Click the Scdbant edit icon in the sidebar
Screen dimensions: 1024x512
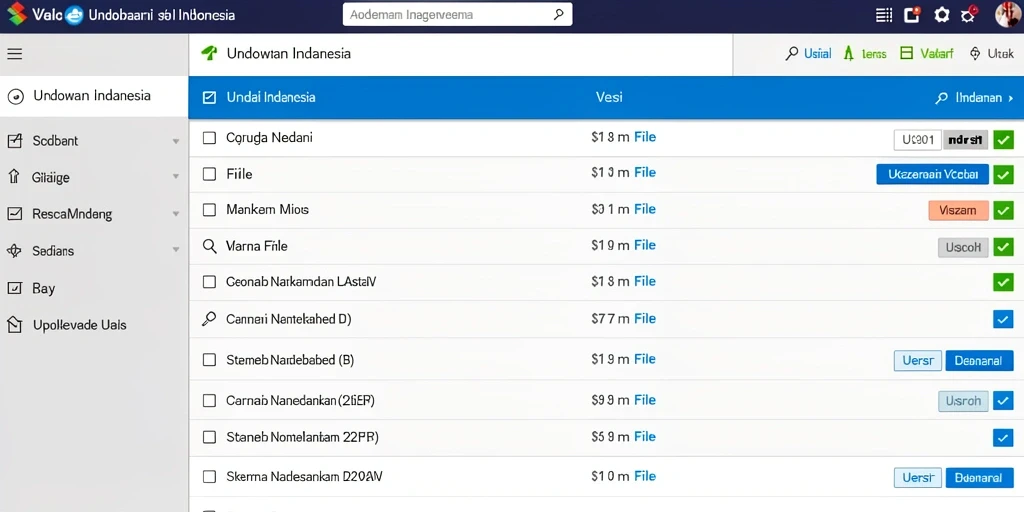(x=14, y=140)
